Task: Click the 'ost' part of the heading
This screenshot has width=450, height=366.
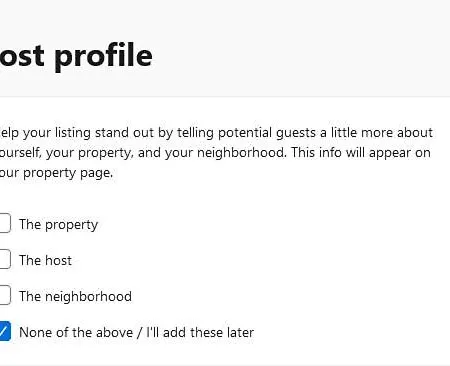Action: 22,56
